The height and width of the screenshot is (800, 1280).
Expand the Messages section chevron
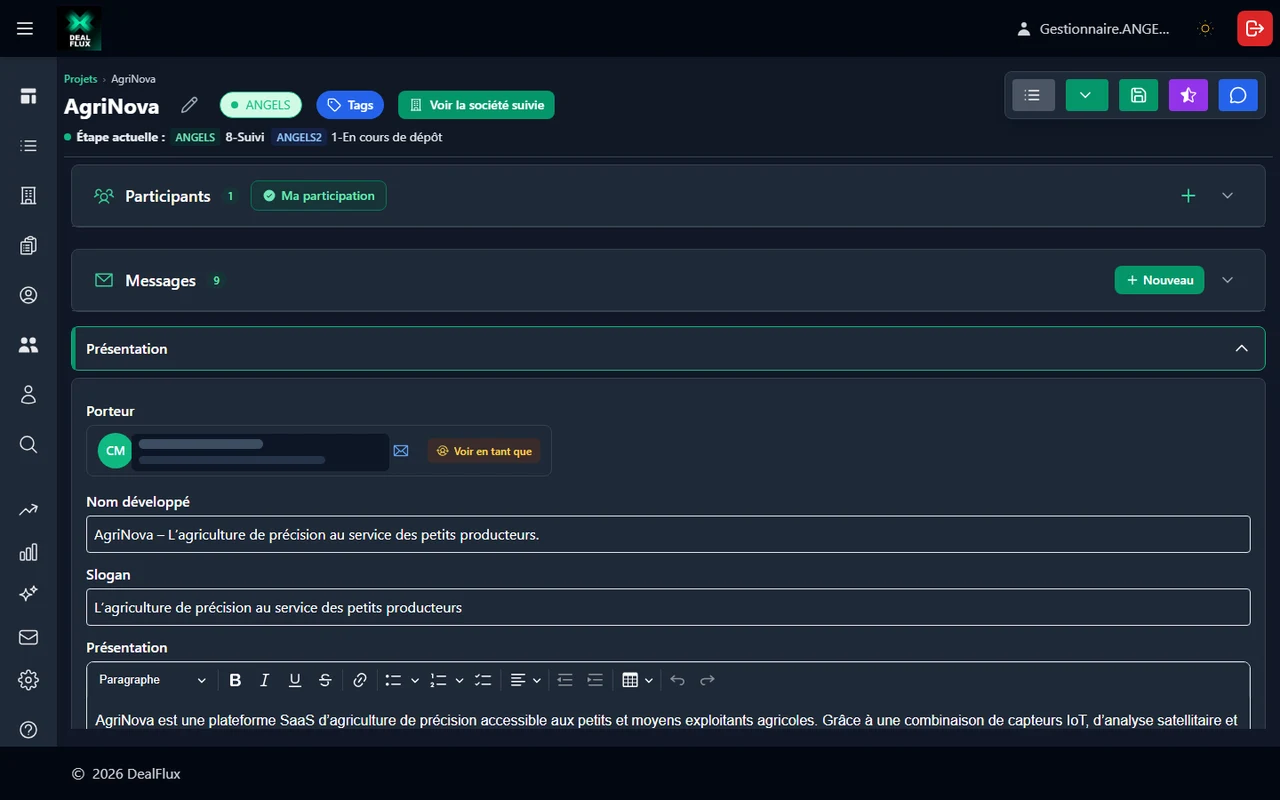[x=1228, y=280]
